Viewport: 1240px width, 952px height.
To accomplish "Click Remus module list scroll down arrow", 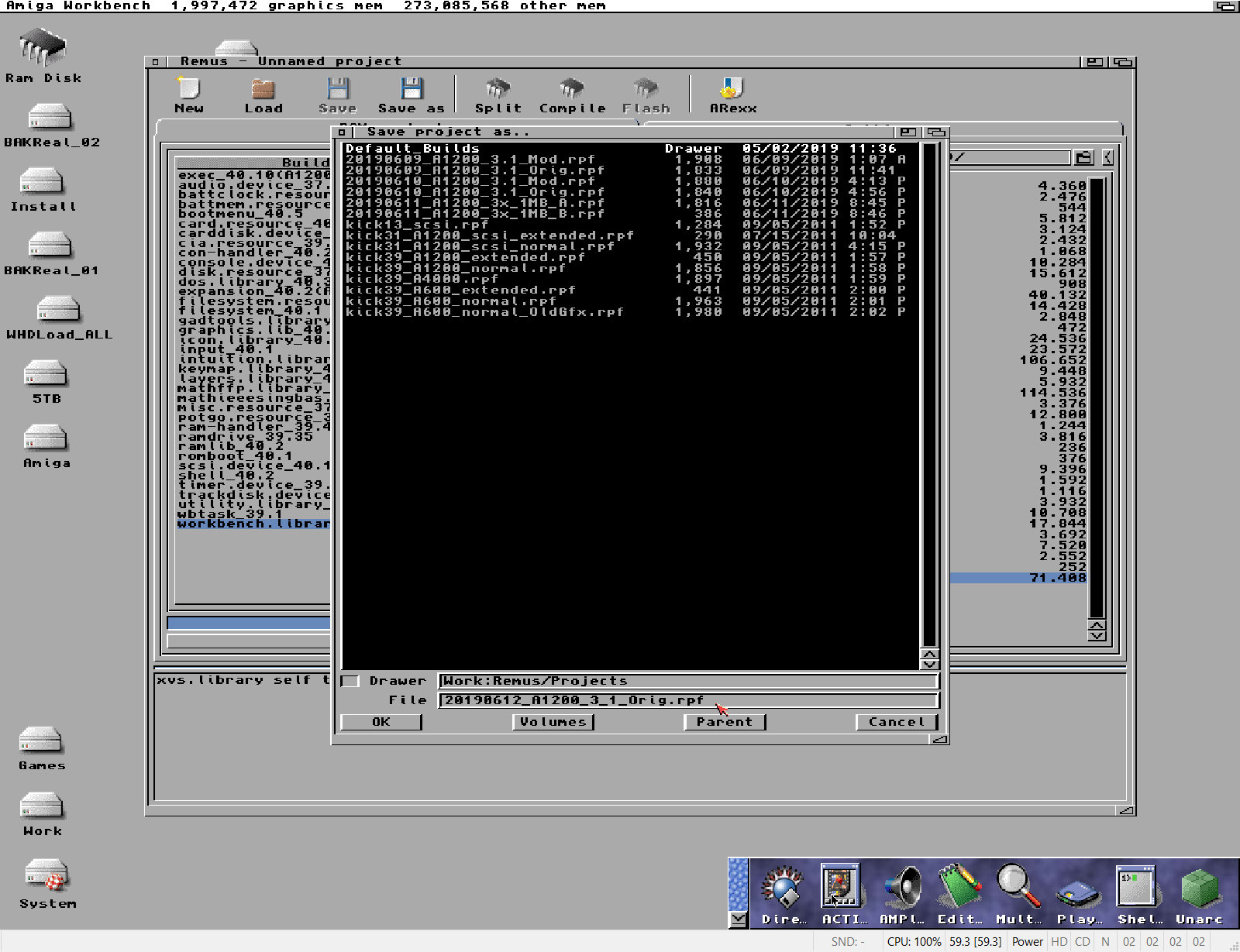I will click(x=1097, y=636).
